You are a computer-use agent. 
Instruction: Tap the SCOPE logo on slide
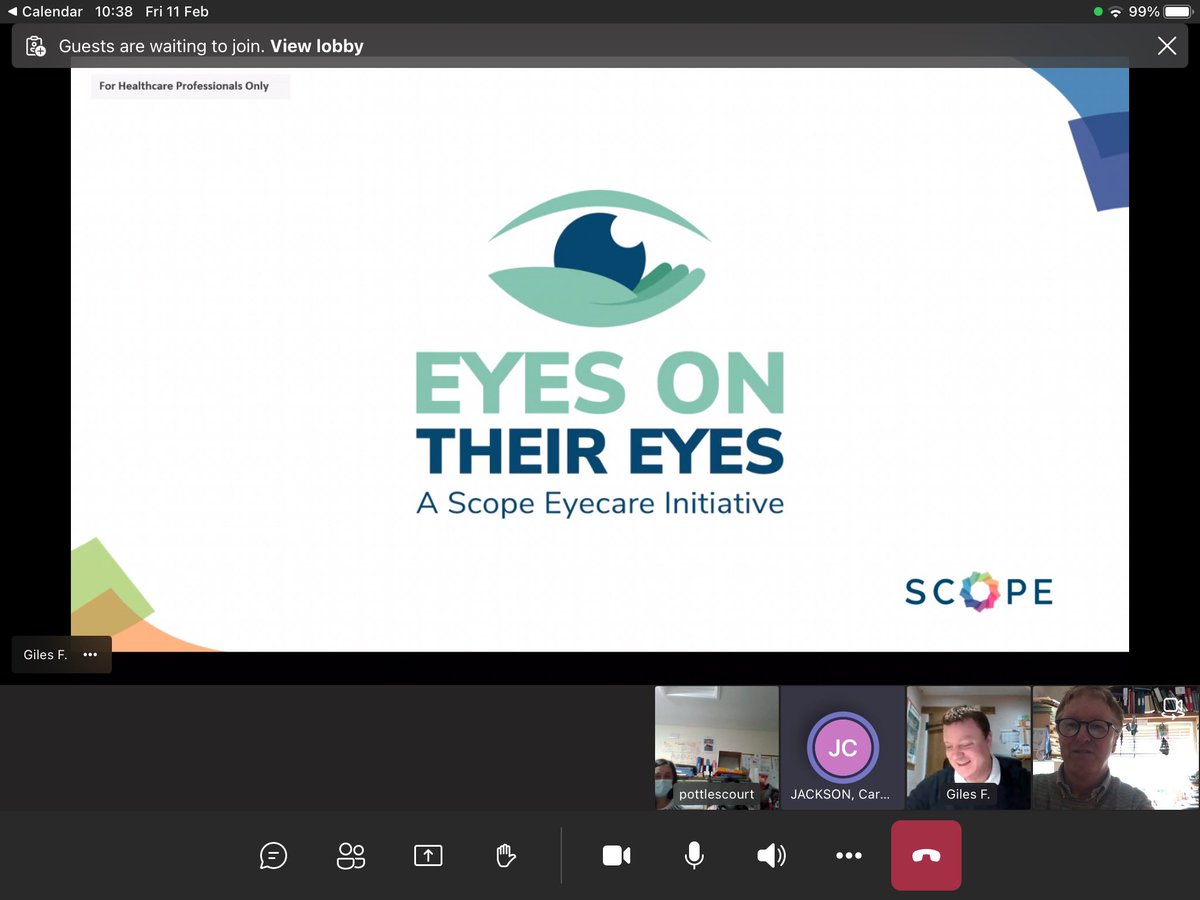(x=979, y=592)
